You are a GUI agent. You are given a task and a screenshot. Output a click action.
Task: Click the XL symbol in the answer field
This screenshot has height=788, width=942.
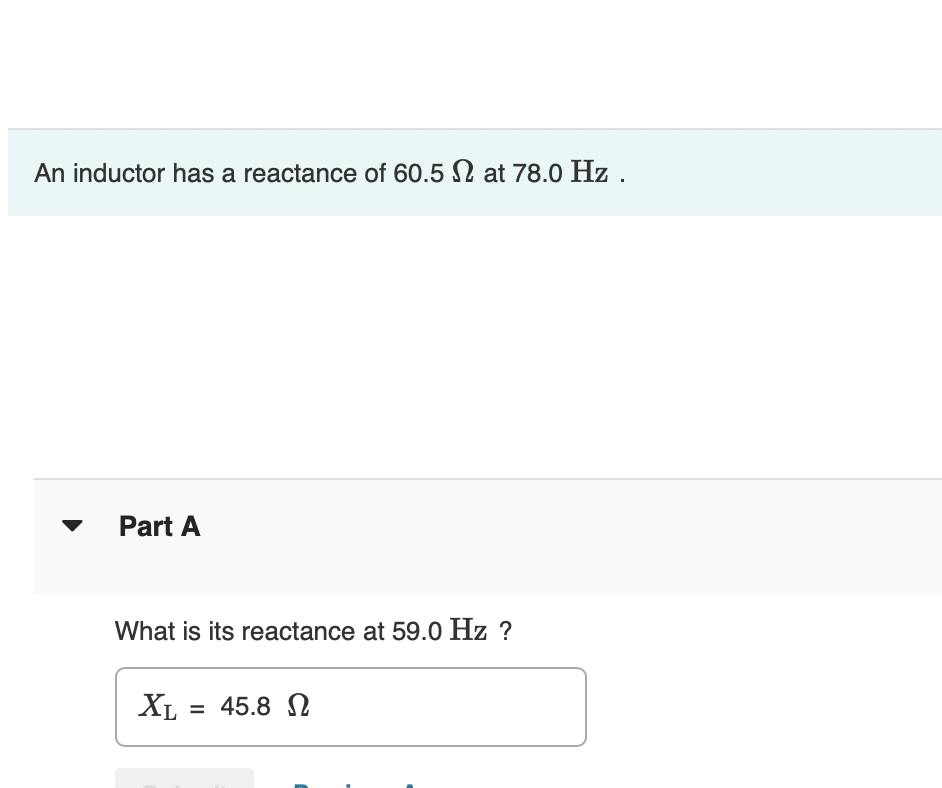[x=156, y=706]
